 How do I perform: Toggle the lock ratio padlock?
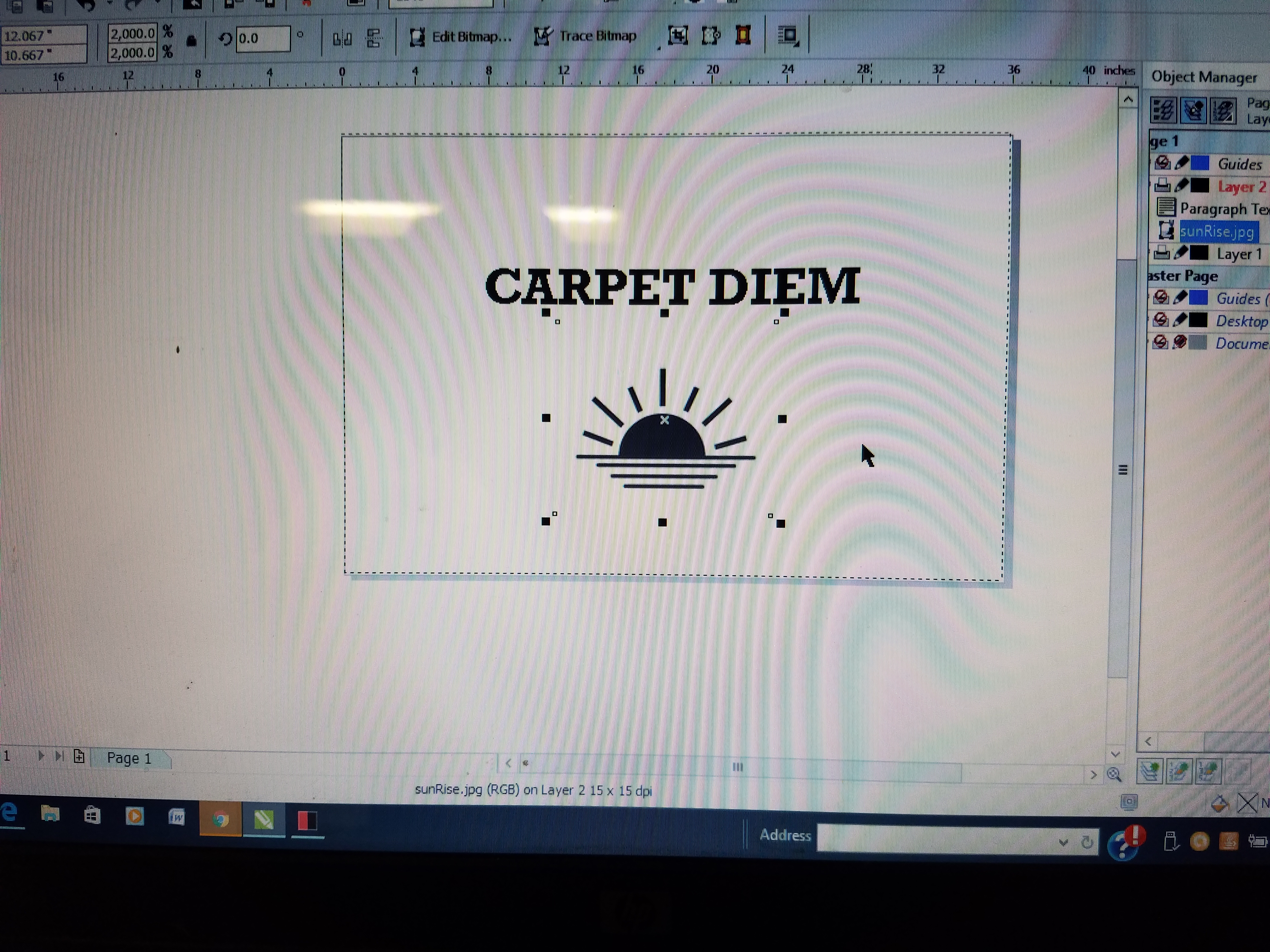pos(192,41)
